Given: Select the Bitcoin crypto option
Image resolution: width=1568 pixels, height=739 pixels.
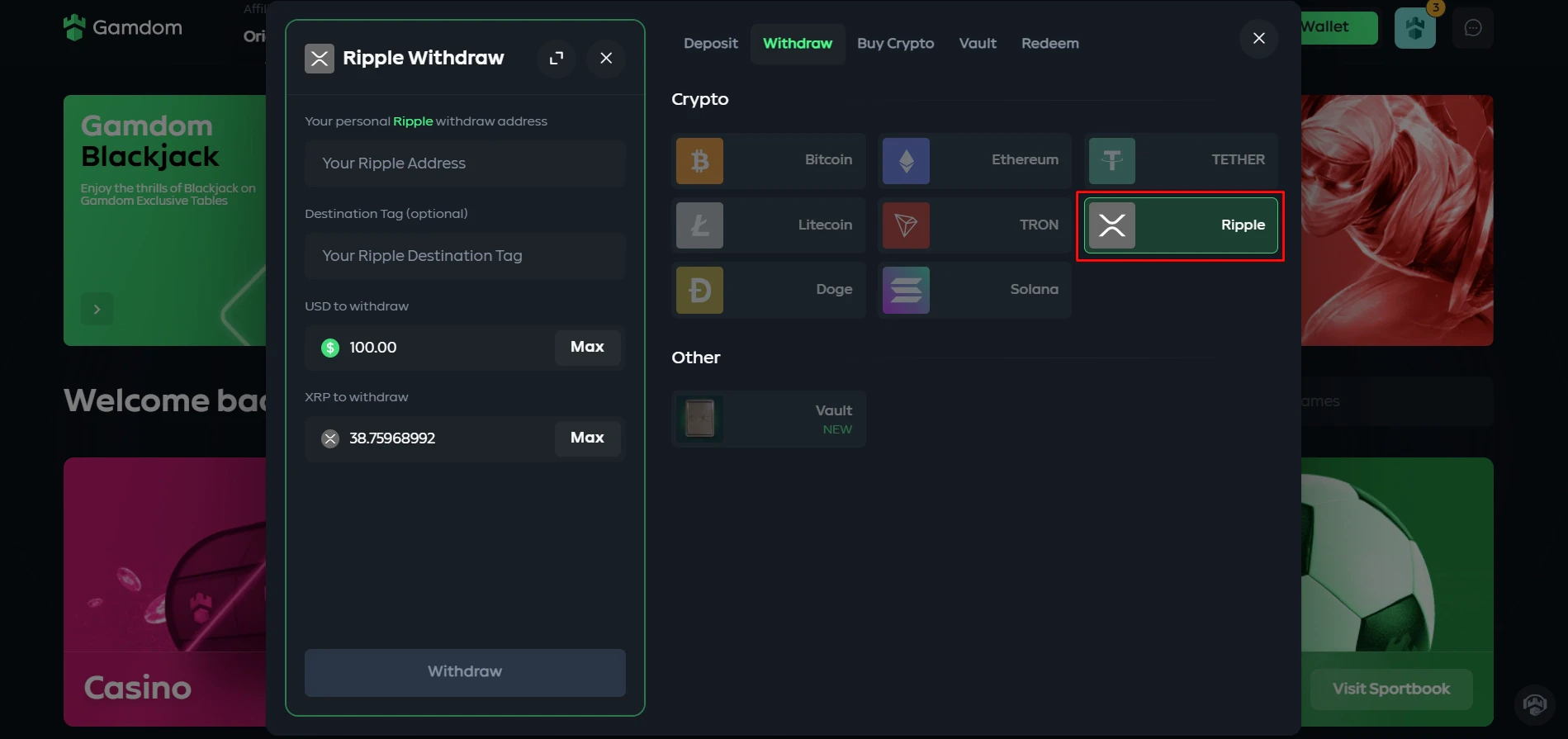Looking at the screenshot, I should pyautogui.click(x=769, y=160).
